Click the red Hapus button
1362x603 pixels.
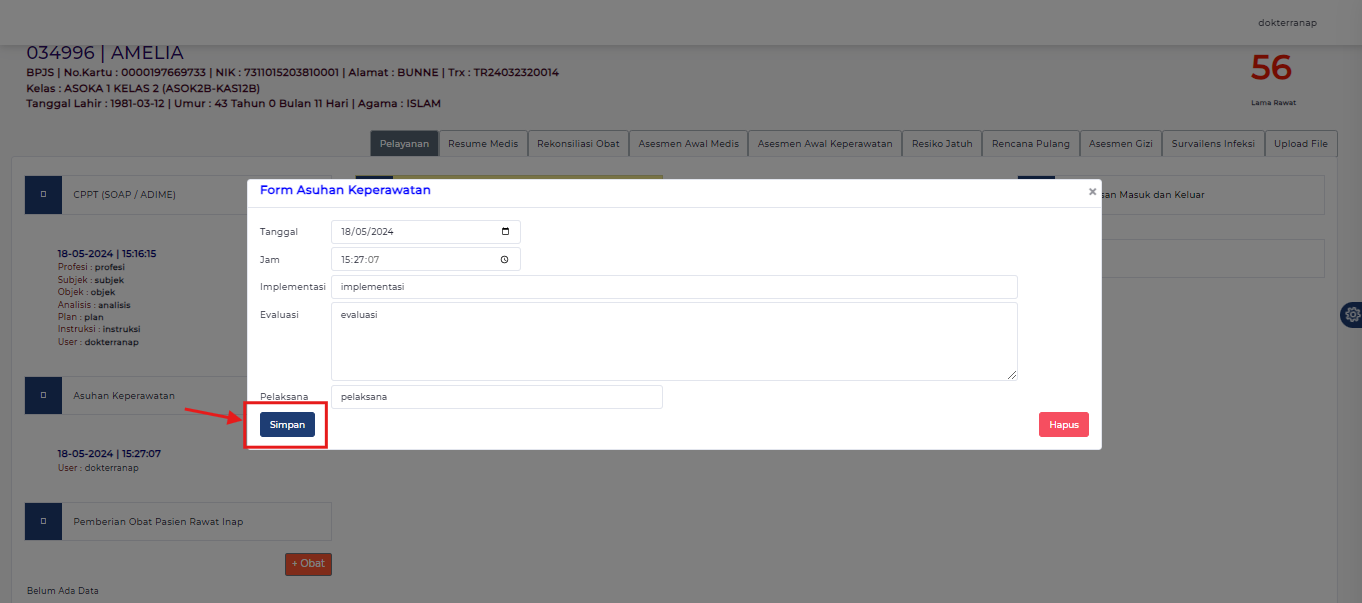tap(1063, 424)
